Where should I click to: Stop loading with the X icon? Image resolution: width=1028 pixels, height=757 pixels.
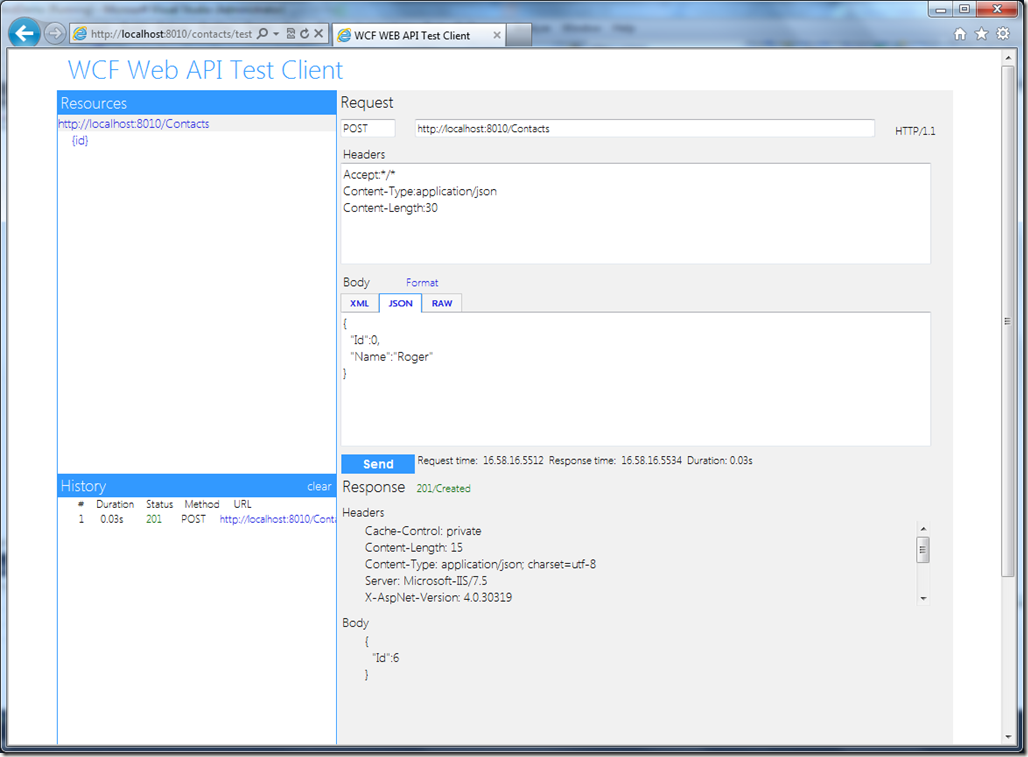319,33
